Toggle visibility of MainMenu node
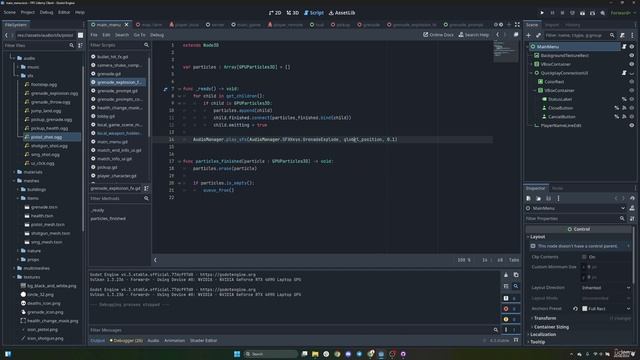The width and height of the screenshot is (640, 360). [632, 47]
